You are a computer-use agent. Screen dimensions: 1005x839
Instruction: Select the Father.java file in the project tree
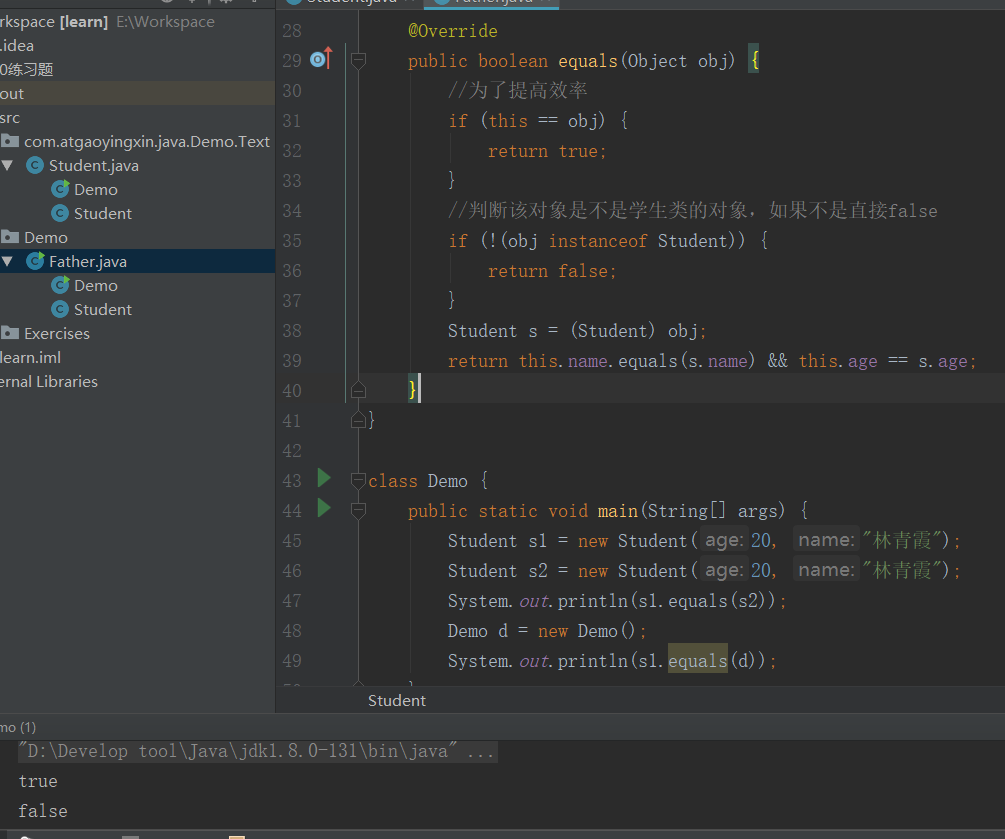[x=88, y=262]
